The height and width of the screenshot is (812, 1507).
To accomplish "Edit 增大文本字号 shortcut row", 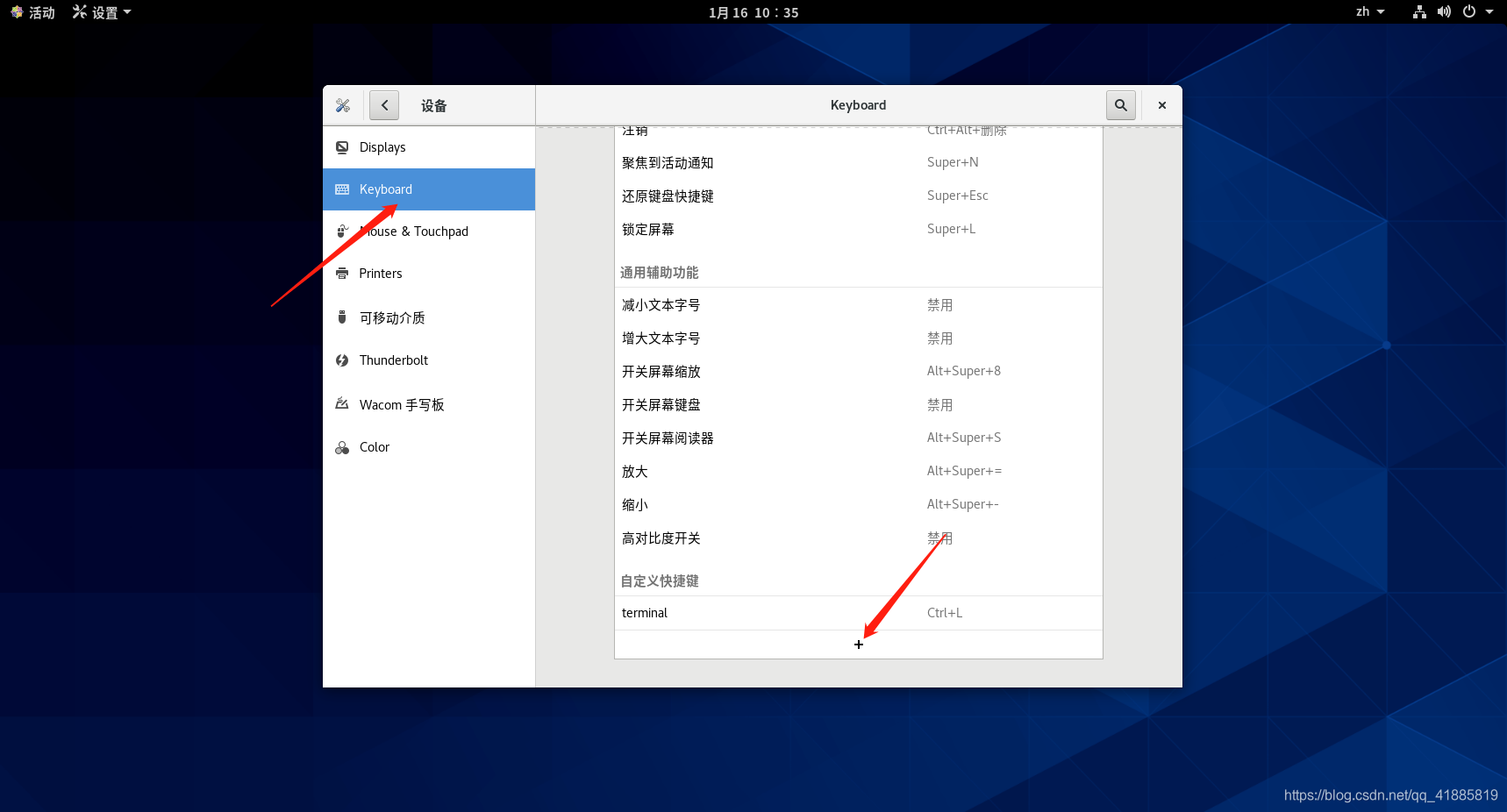I will [x=859, y=338].
